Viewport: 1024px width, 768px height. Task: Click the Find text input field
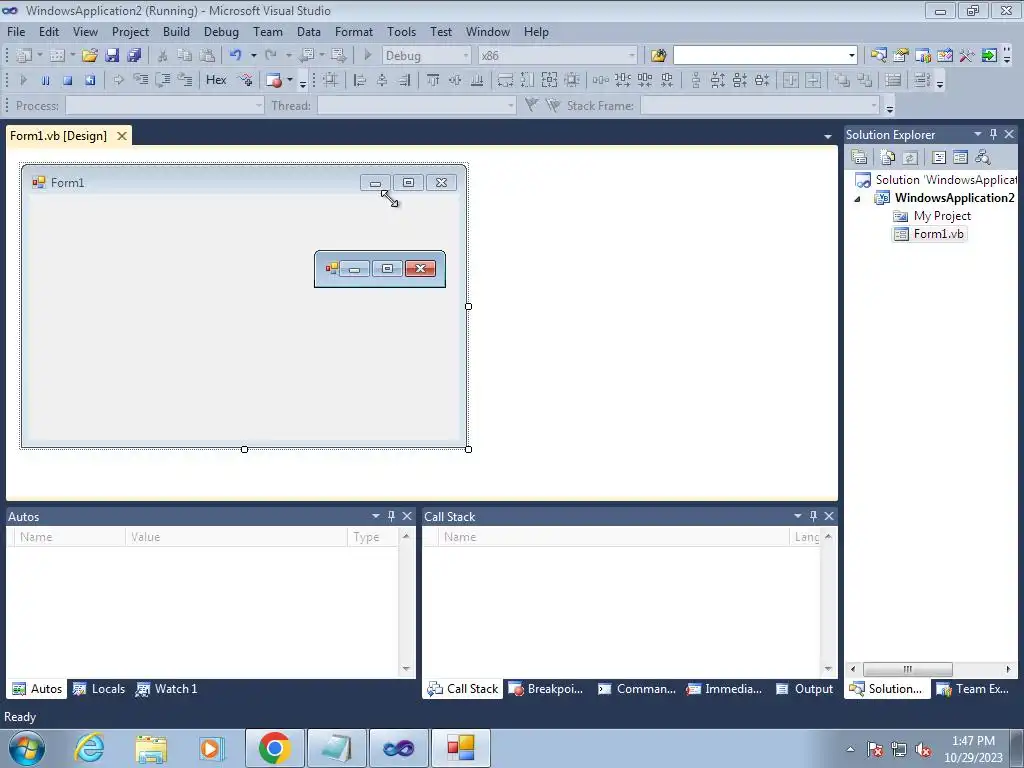(x=760, y=56)
